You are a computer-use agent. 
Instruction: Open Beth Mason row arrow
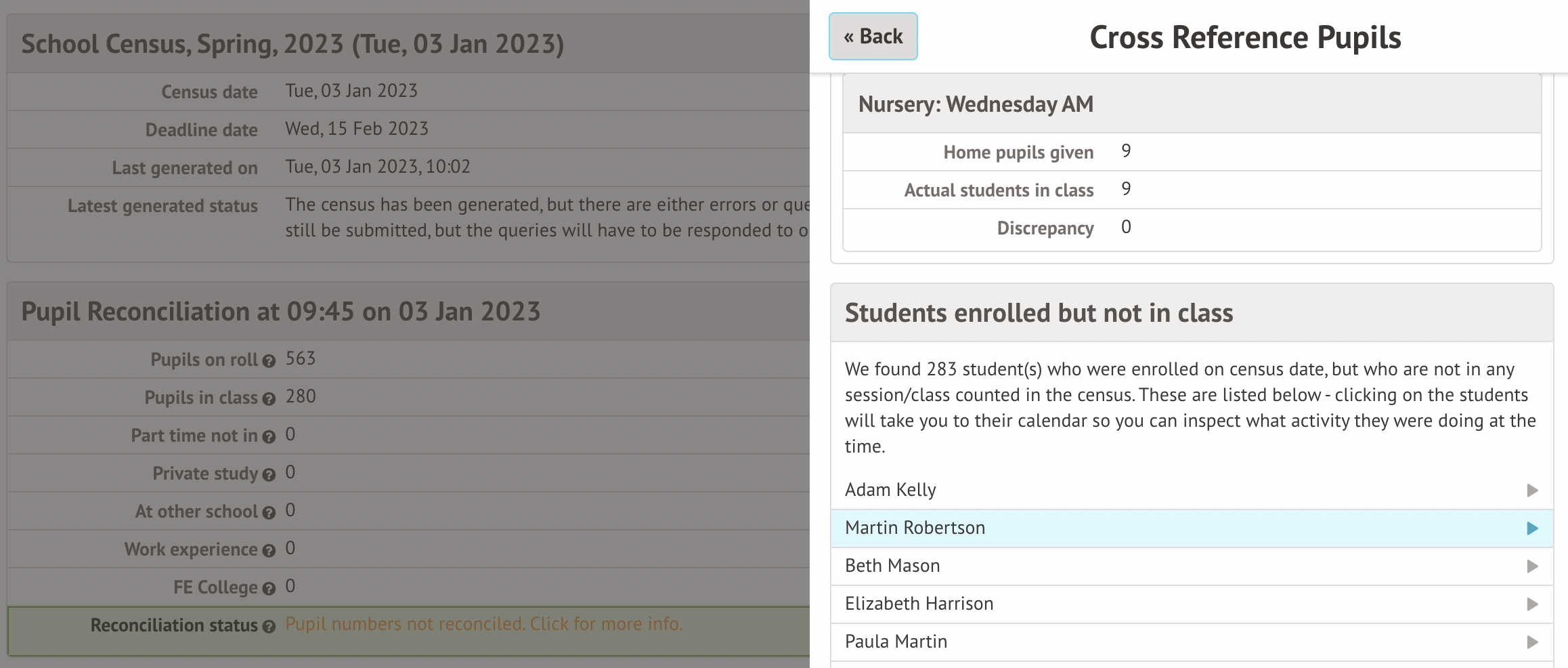pyautogui.click(x=1532, y=566)
